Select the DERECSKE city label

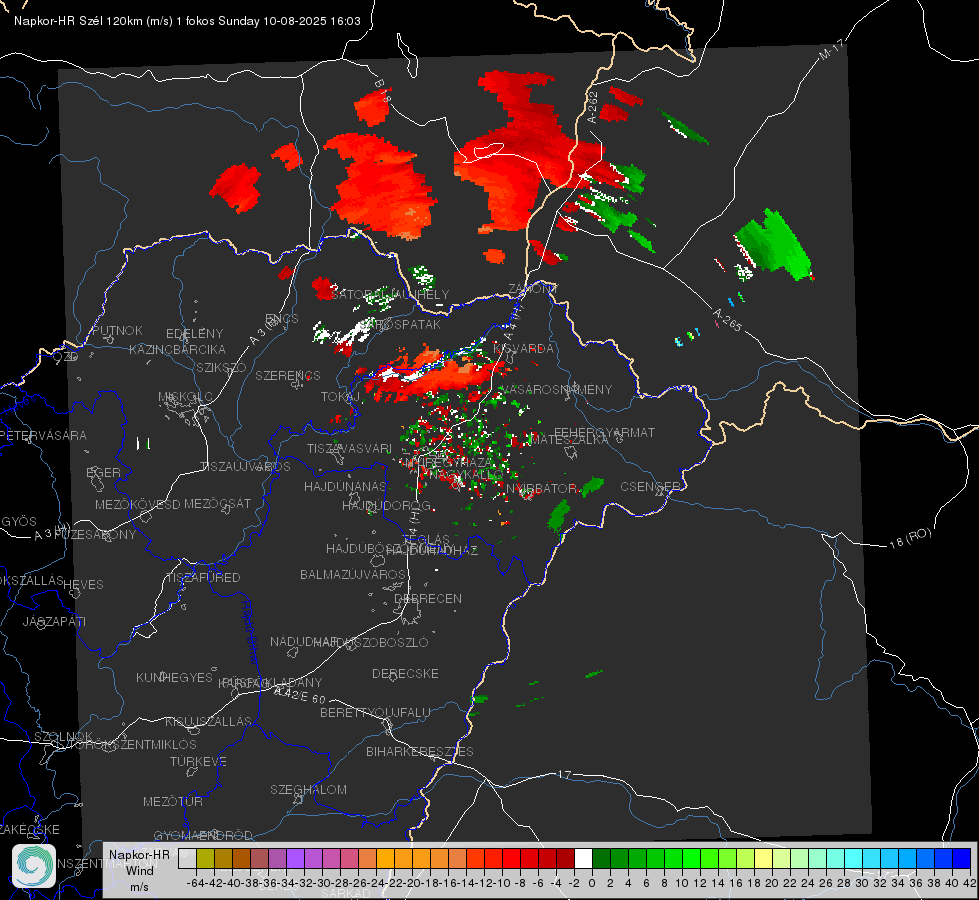(x=405, y=674)
